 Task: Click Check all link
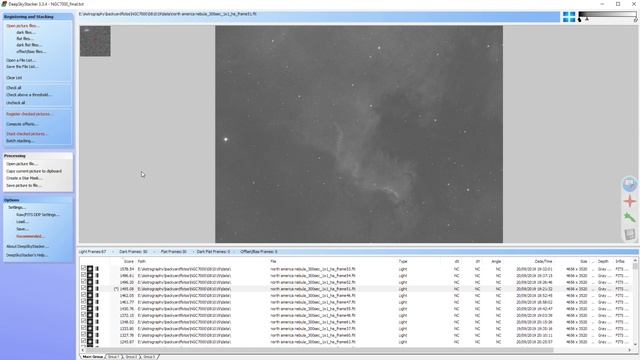click(14, 88)
